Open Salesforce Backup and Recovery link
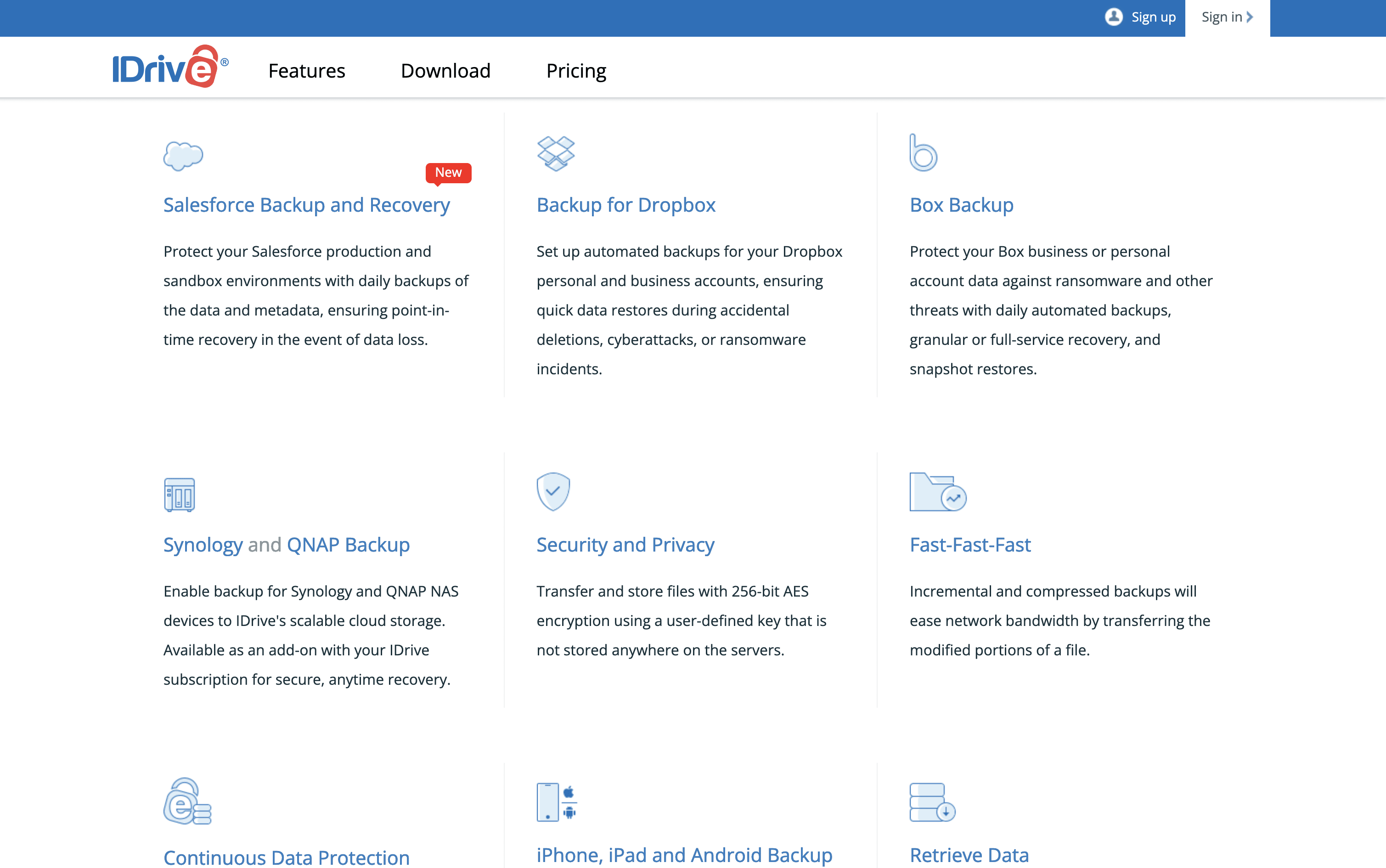 pos(306,205)
